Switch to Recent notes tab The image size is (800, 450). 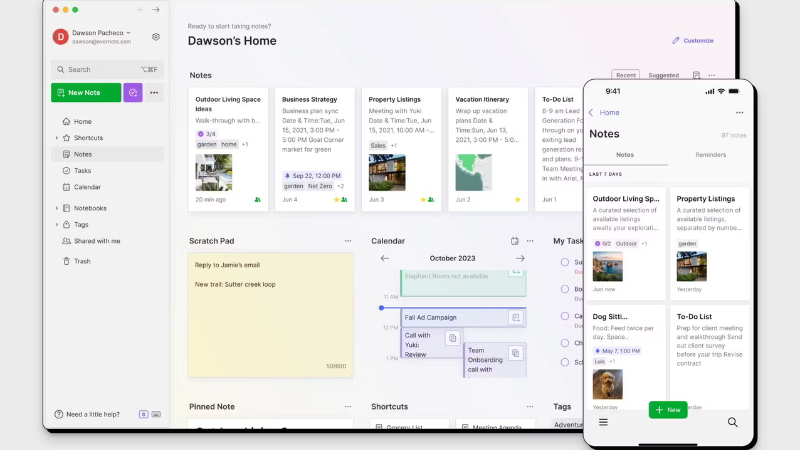(626, 75)
